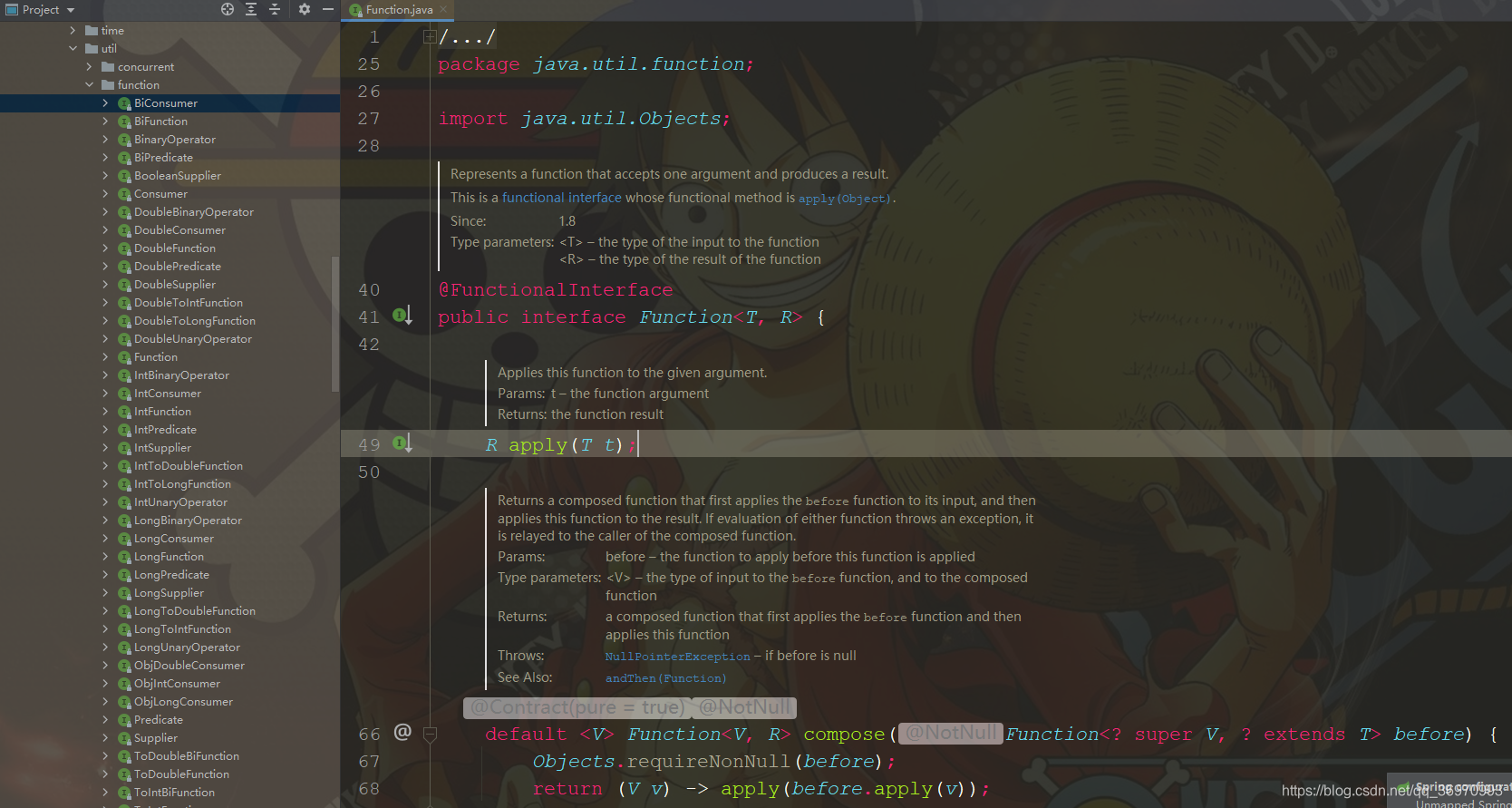Click the DoubleBinaryOperator interface icon

(124, 212)
